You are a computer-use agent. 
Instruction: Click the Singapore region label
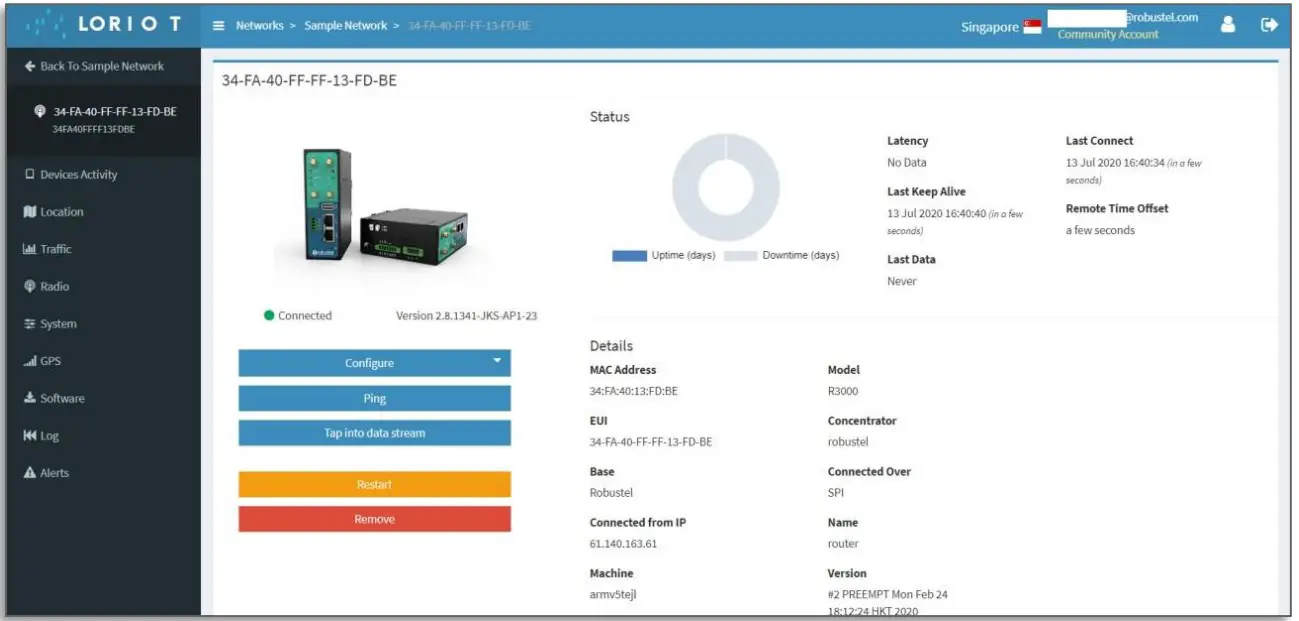(x=990, y=27)
